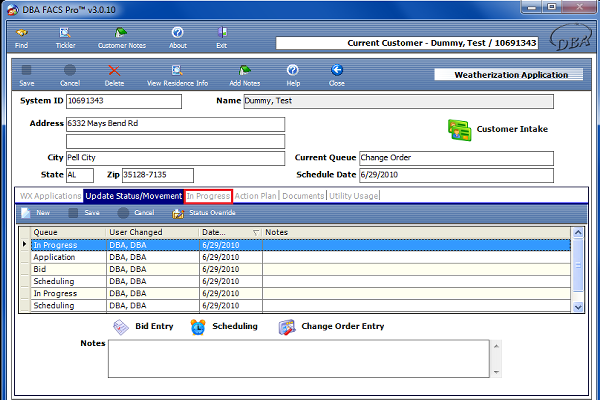Click the red X Delete icon
This screenshot has height=400, width=600.
[x=114, y=70]
